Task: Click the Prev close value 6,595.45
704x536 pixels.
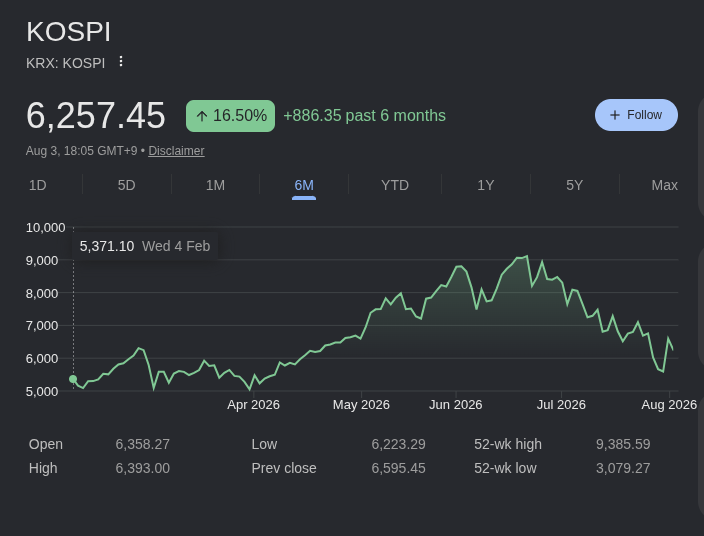Action: pos(398,468)
